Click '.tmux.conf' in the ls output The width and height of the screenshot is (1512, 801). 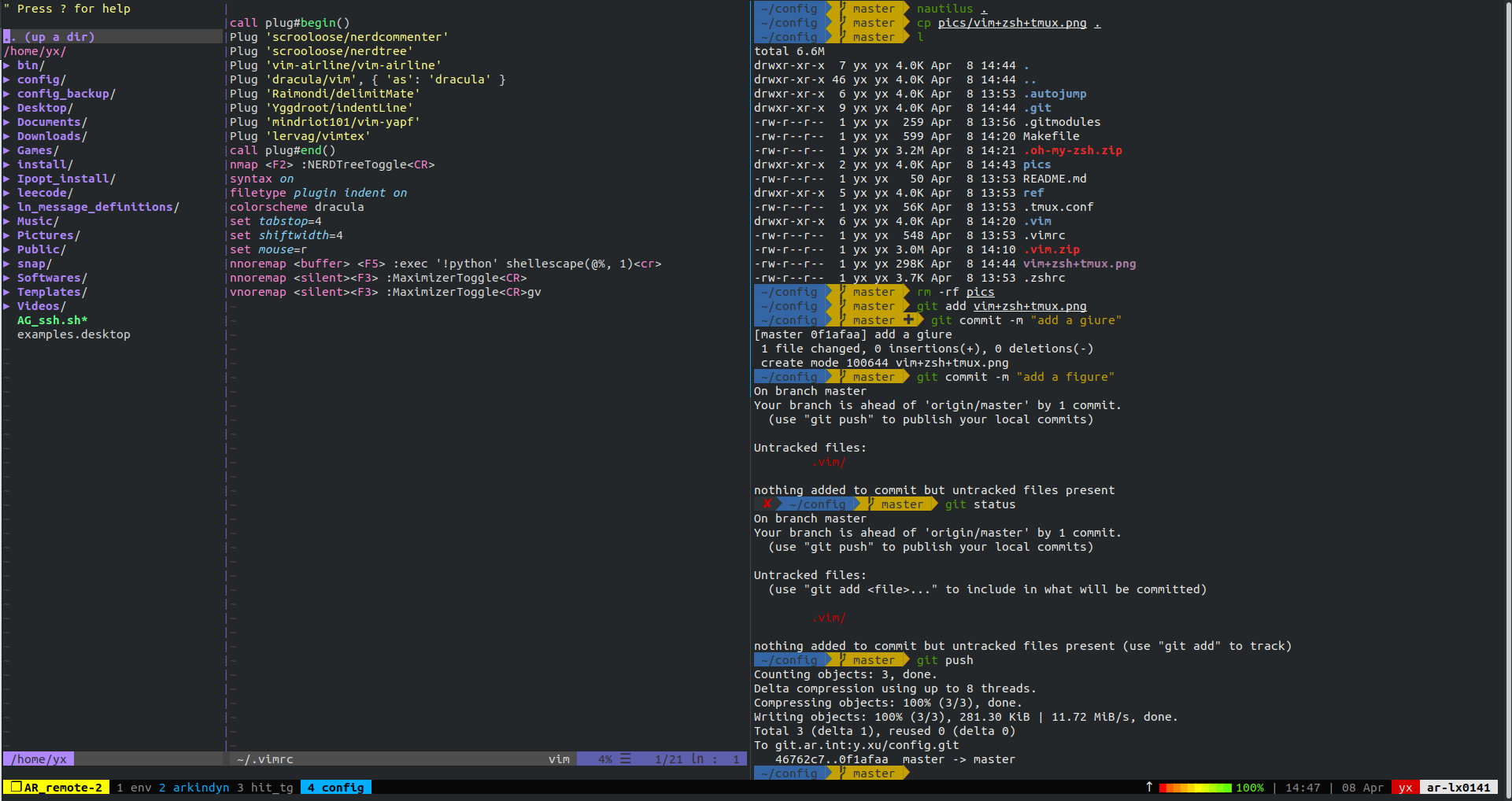(1059, 207)
